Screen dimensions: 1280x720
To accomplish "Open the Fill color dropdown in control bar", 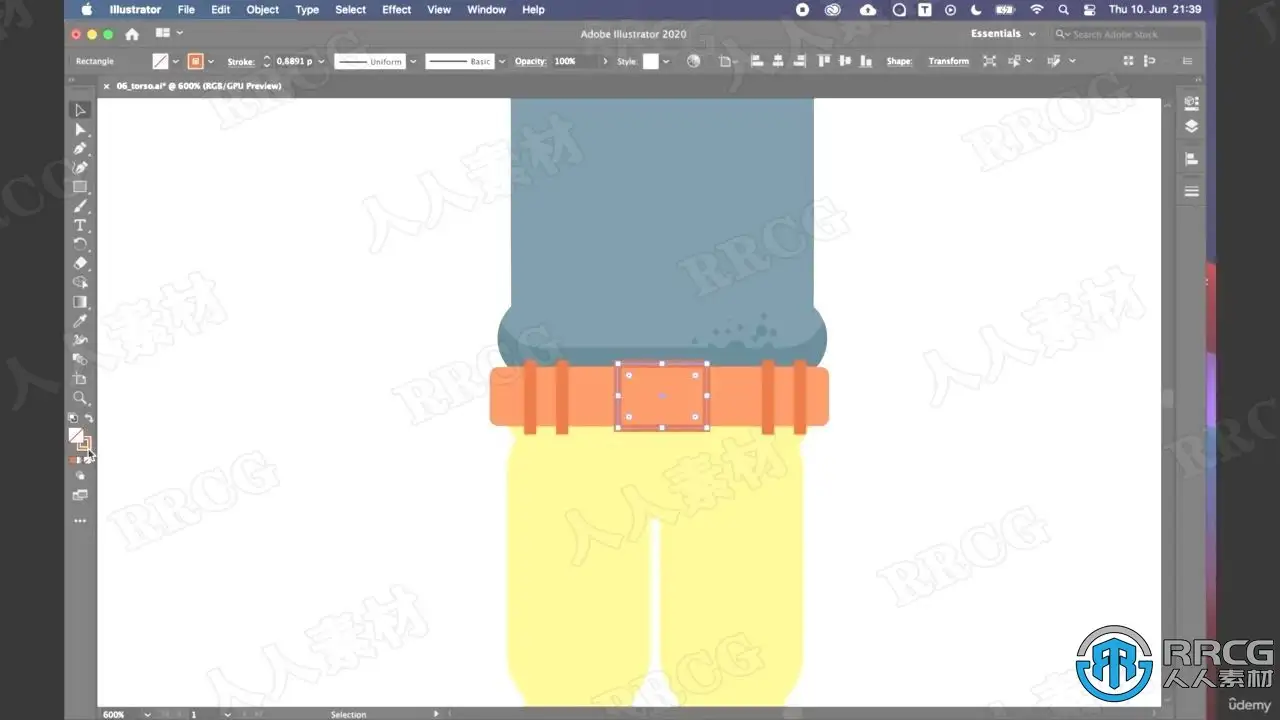I will coord(176,61).
